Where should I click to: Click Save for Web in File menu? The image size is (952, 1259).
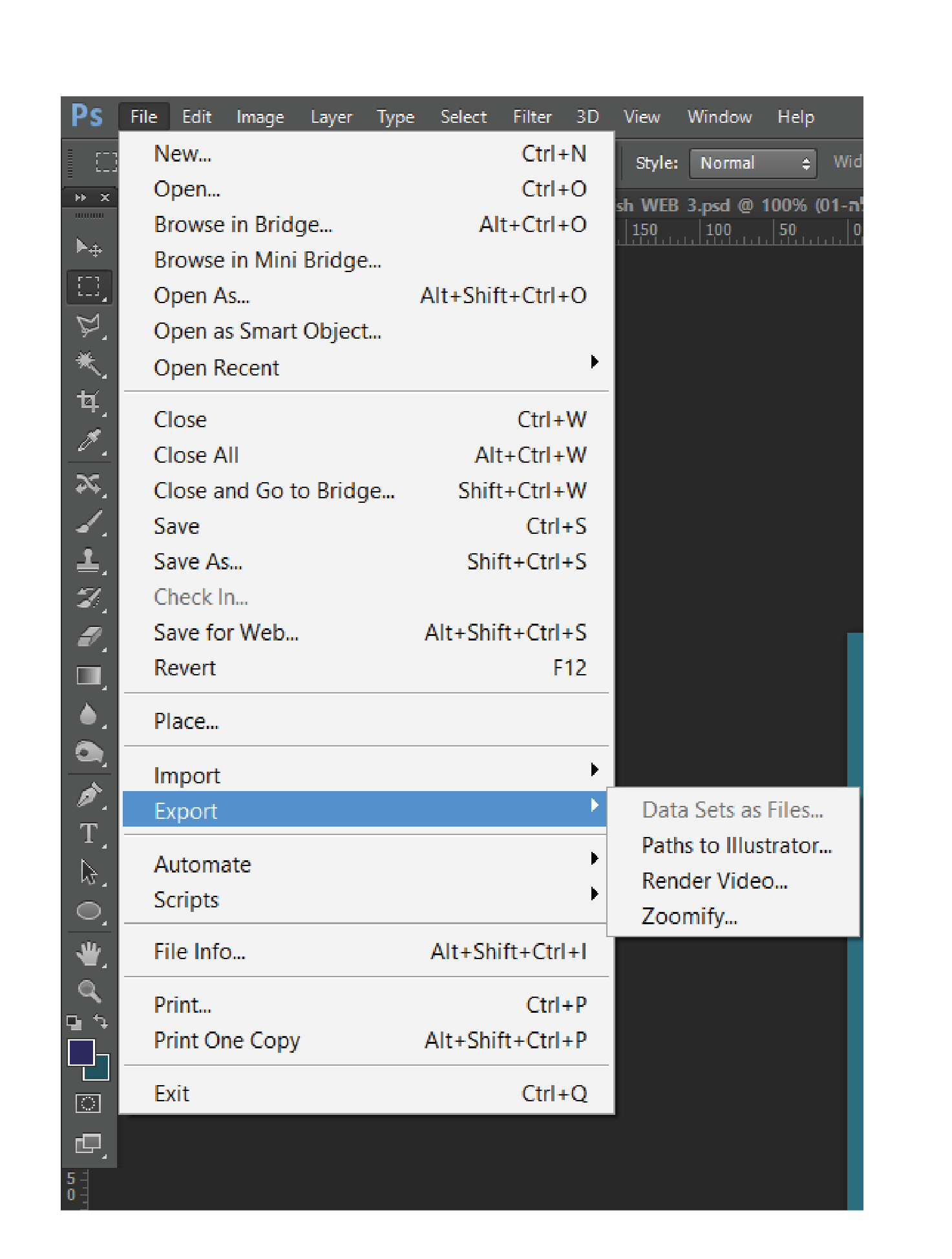226,632
